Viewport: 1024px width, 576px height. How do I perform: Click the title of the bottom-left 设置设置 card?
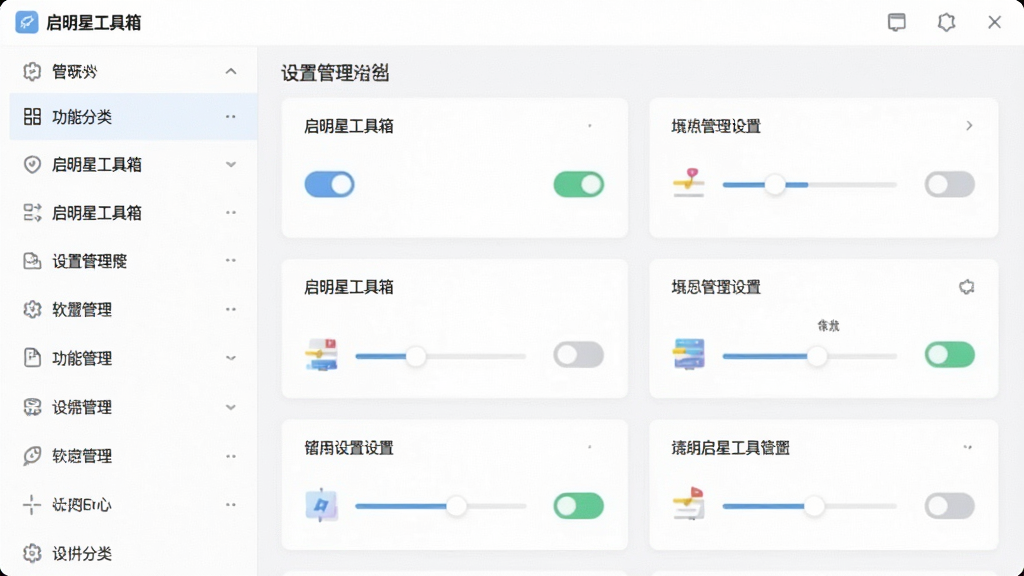click(x=349, y=448)
